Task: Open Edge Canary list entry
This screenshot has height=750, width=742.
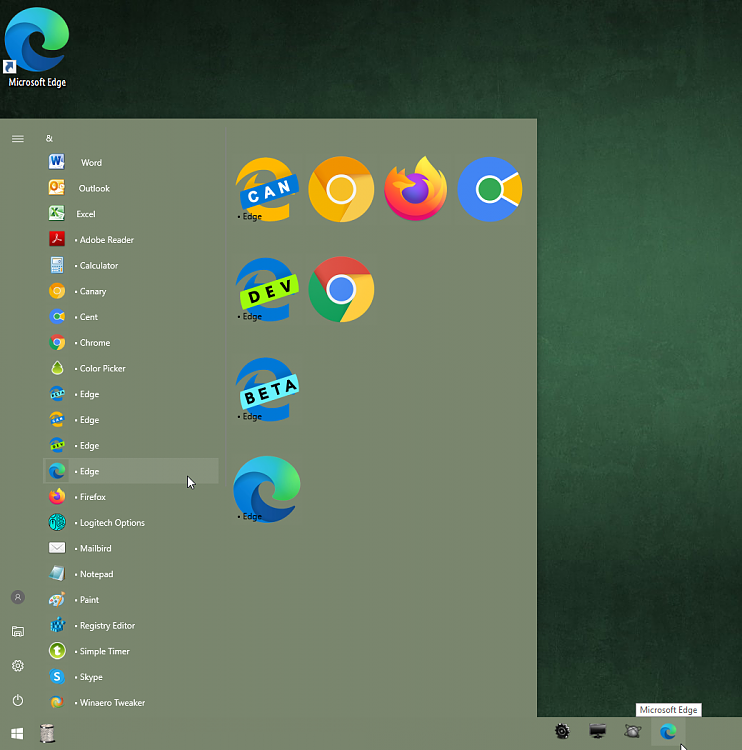Action: coord(131,420)
